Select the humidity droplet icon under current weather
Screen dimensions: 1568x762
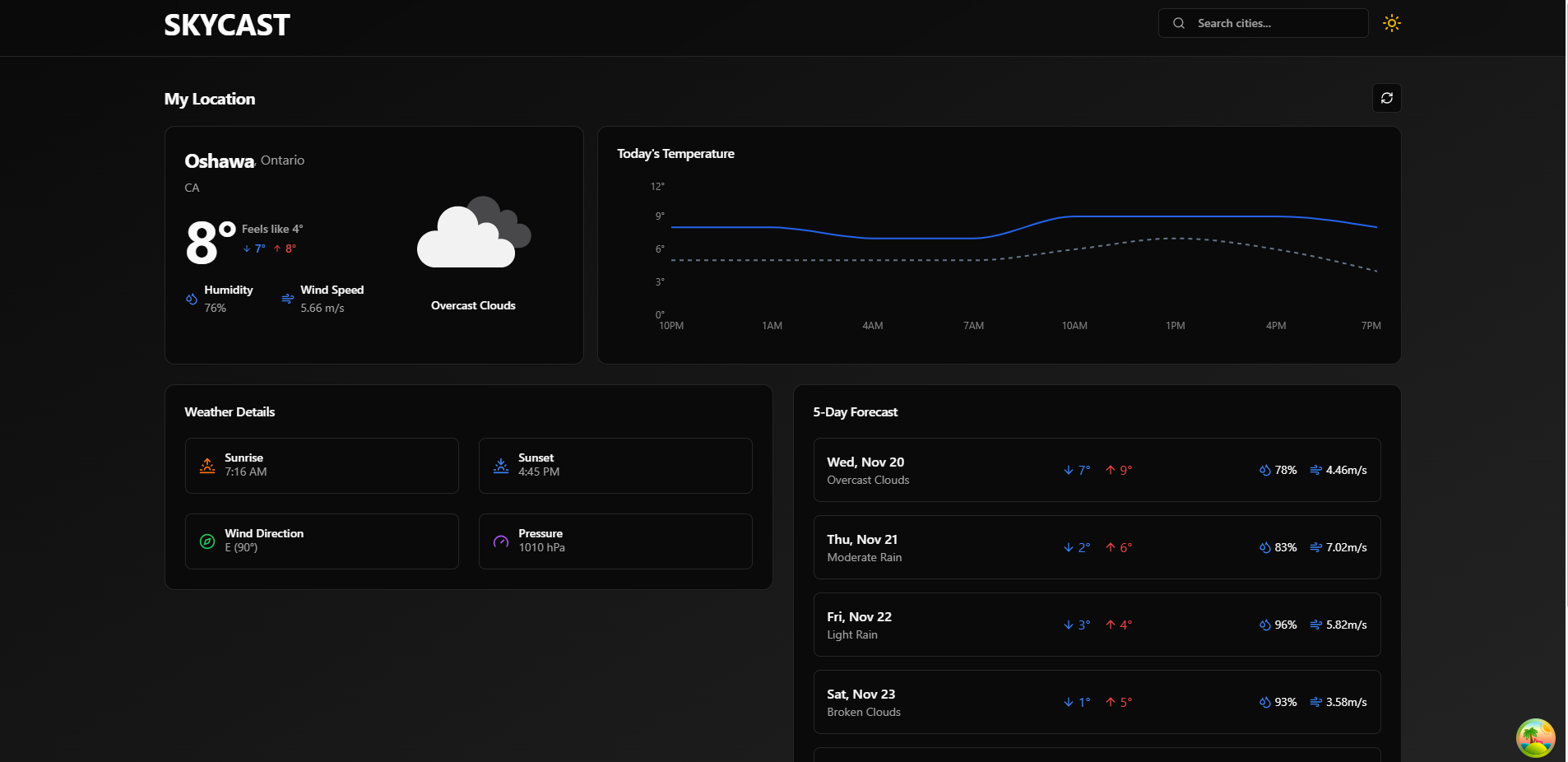click(x=190, y=300)
